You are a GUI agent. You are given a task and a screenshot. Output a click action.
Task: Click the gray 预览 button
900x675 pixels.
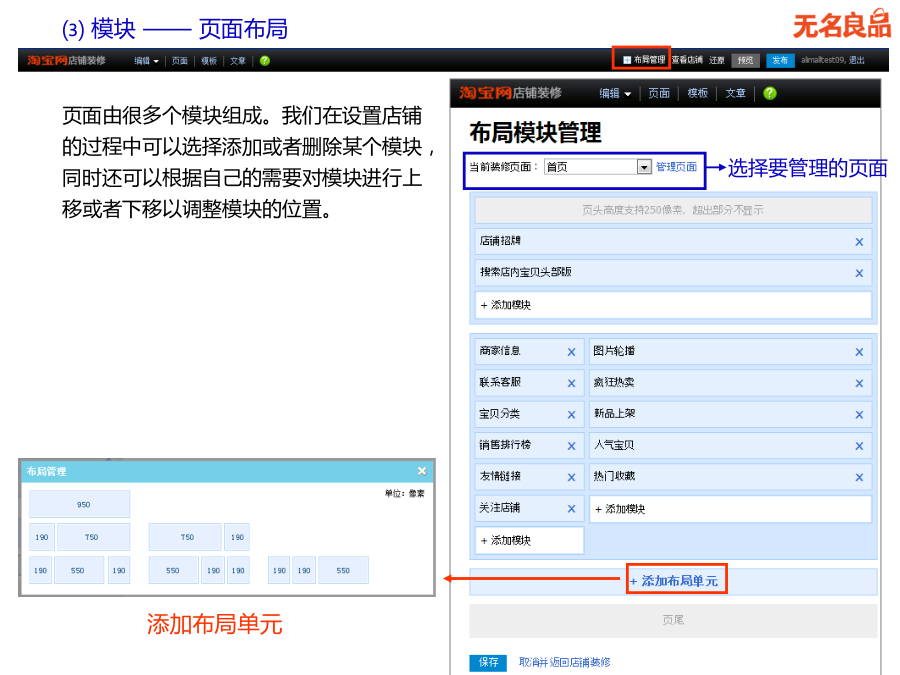(746, 60)
